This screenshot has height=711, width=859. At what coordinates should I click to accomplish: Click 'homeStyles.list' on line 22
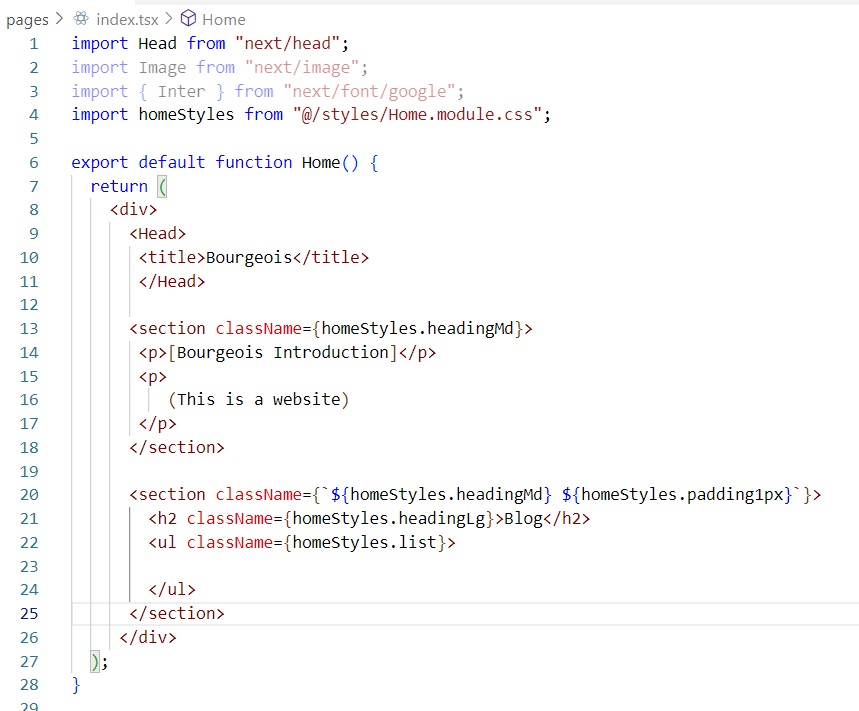point(364,542)
